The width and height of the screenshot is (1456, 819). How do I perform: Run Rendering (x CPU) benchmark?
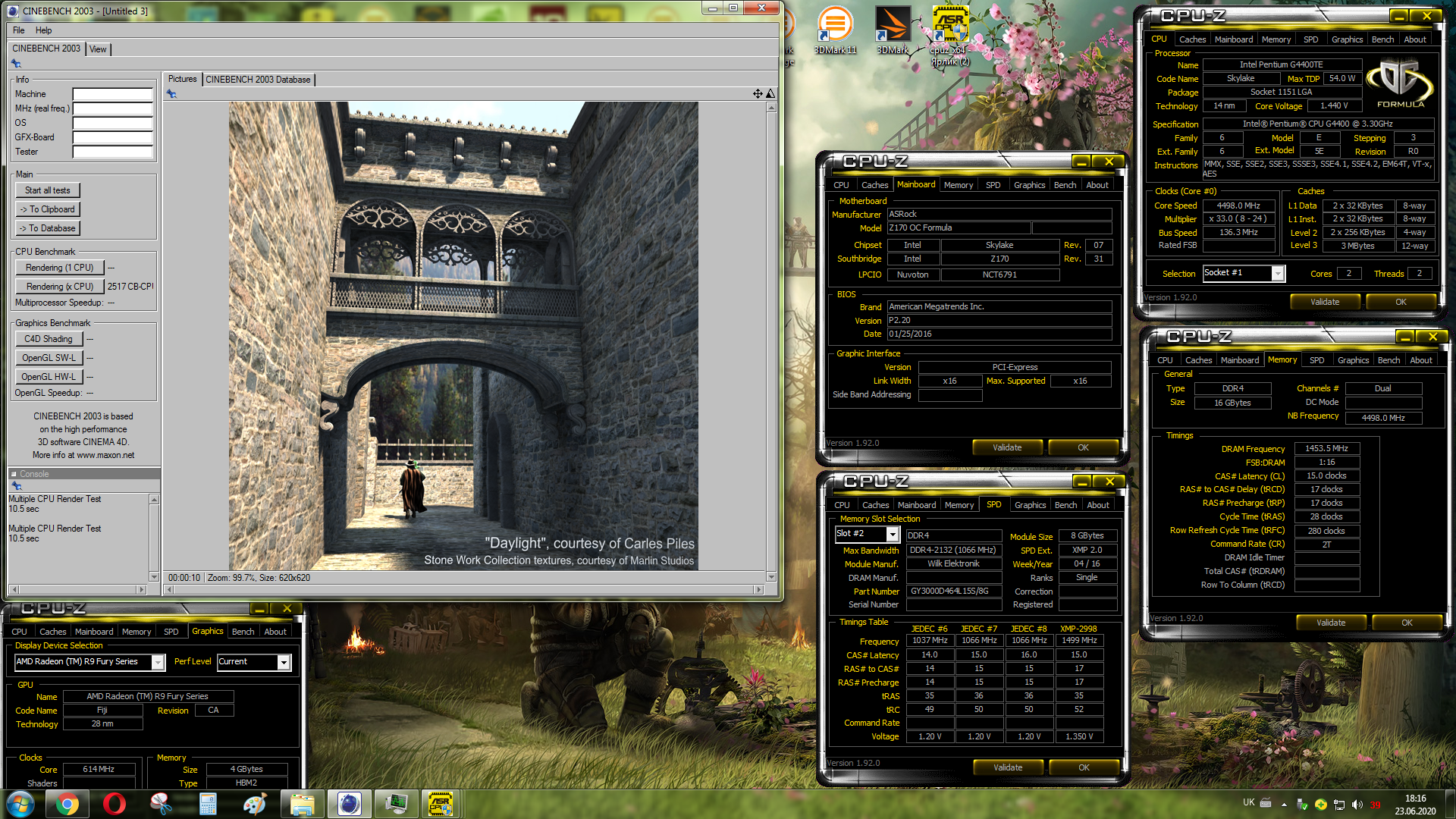[60, 287]
